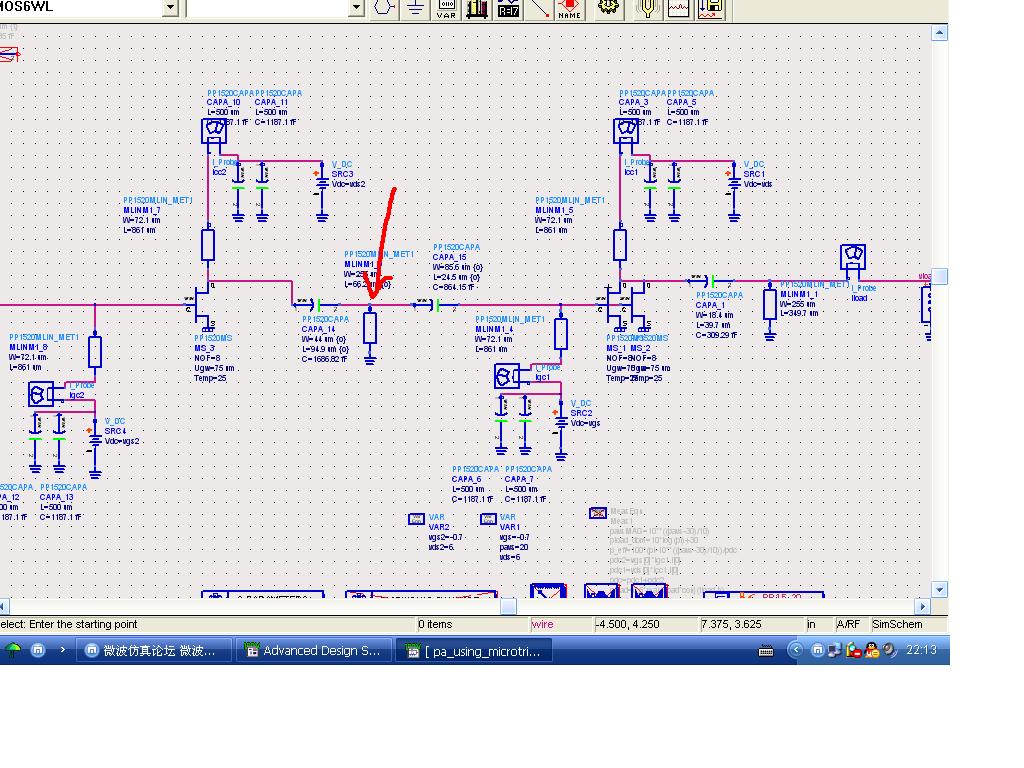The image size is (1024, 768).
Task: Click the '7.375, 3.625' coordinate readout
Action: coord(752,624)
